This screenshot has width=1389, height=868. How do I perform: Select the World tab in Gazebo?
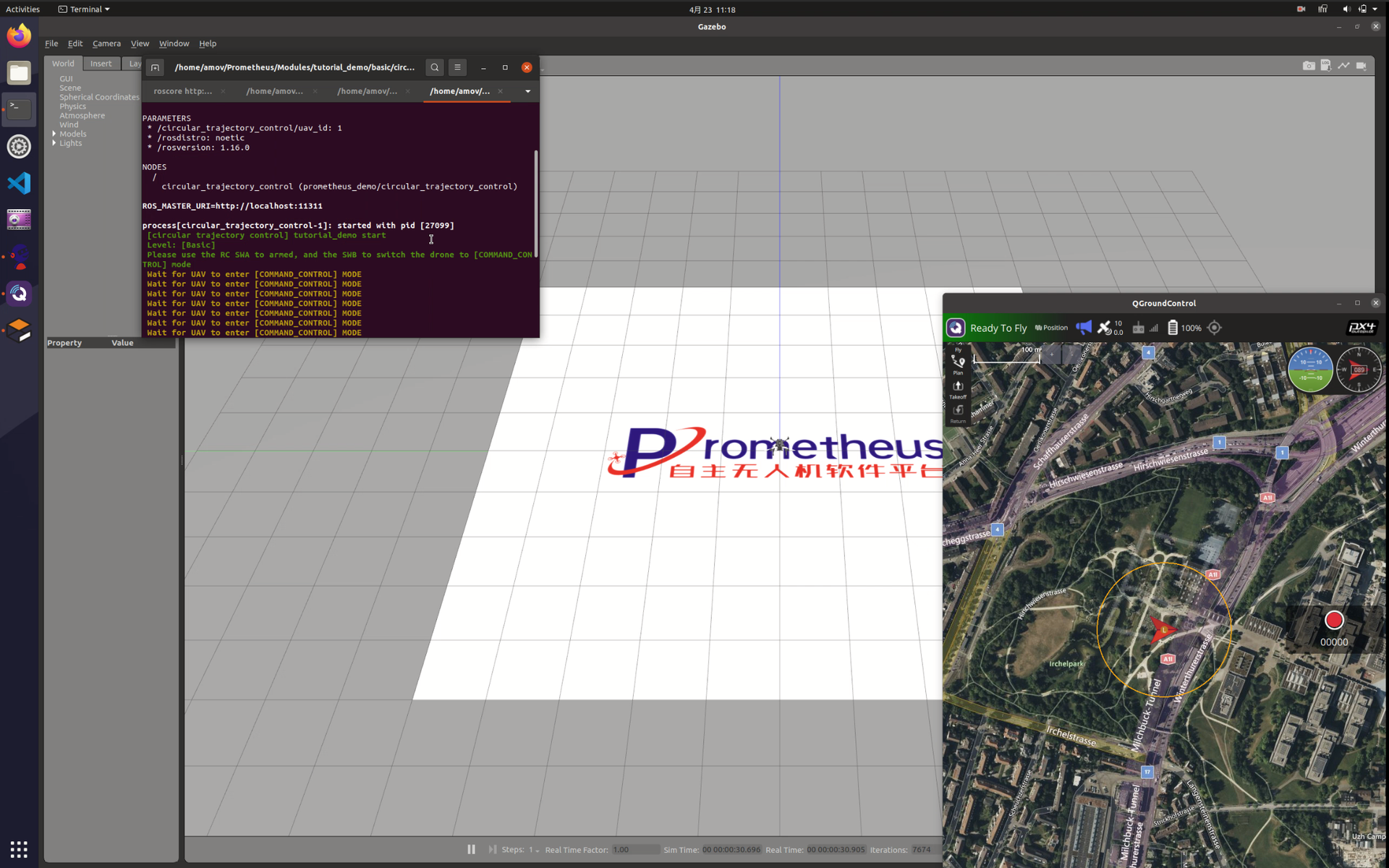click(63, 64)
